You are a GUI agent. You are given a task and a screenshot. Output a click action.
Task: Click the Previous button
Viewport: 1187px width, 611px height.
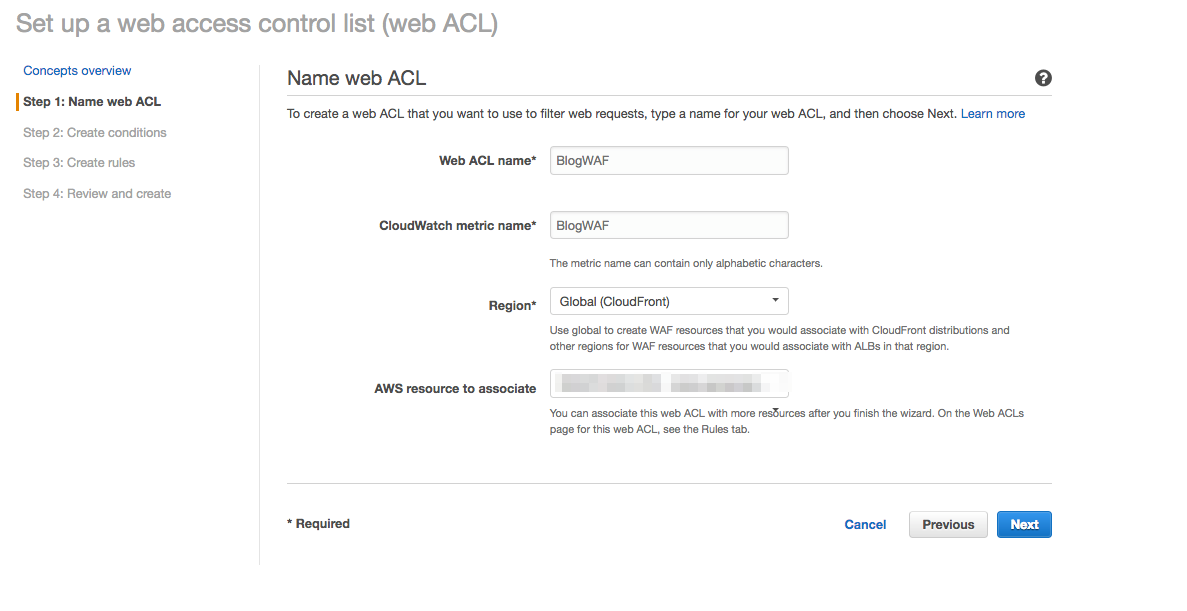[x=949, y=525]
